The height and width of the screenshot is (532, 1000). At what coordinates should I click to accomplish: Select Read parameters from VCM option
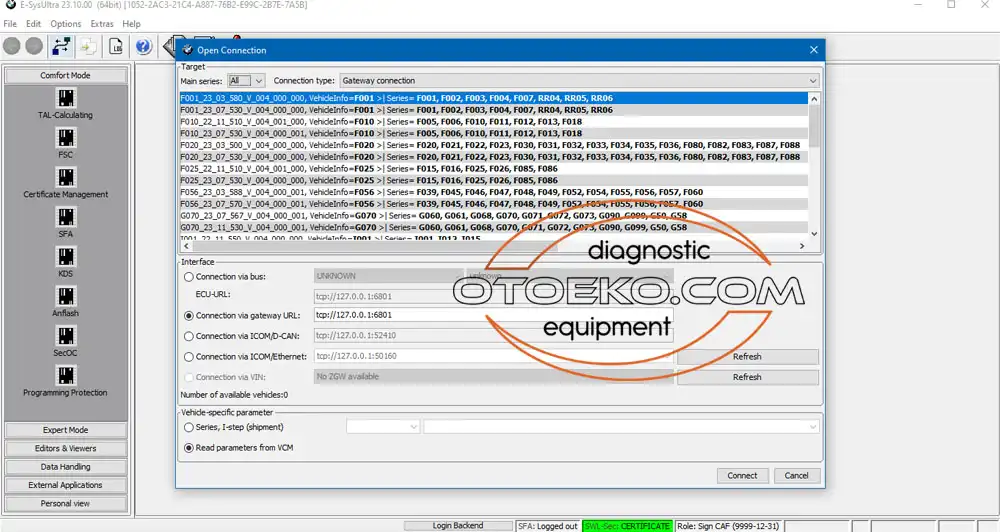[189, 448]
